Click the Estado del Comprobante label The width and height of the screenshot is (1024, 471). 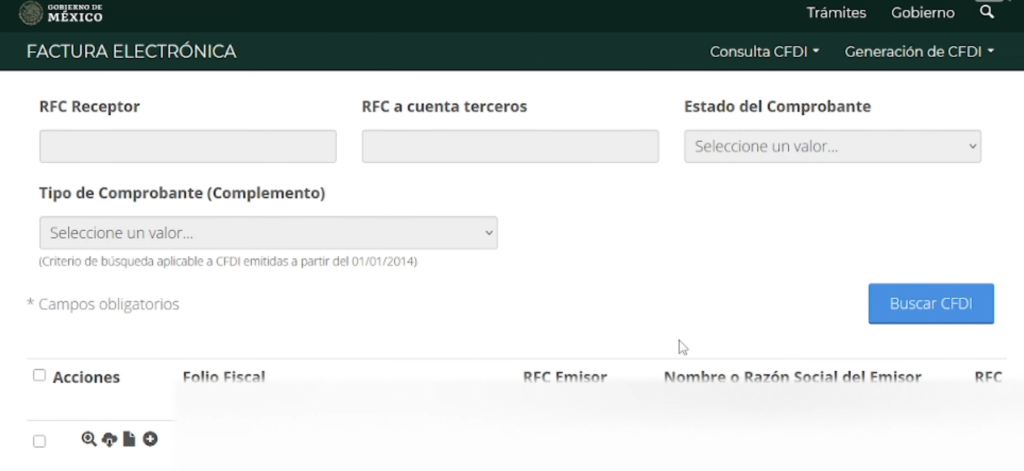pyautogui.click(x=777, y=106)
